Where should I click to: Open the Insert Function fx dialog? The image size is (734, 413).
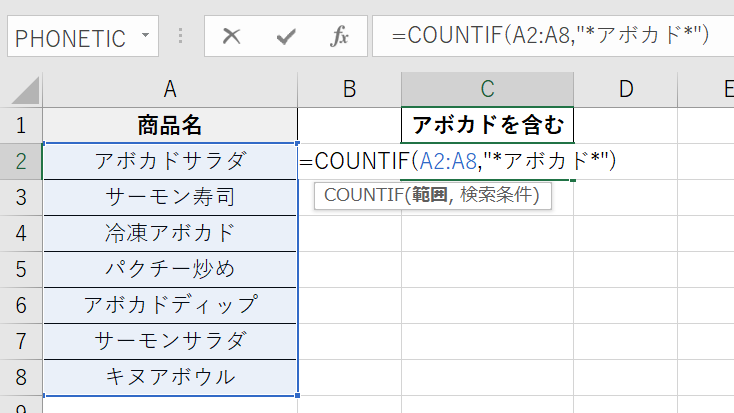coord(339,37)
